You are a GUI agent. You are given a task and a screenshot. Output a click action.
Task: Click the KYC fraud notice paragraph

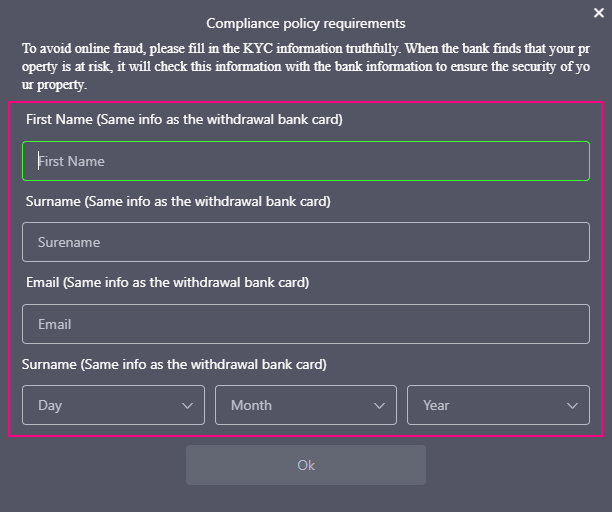(x=305, y=66)
